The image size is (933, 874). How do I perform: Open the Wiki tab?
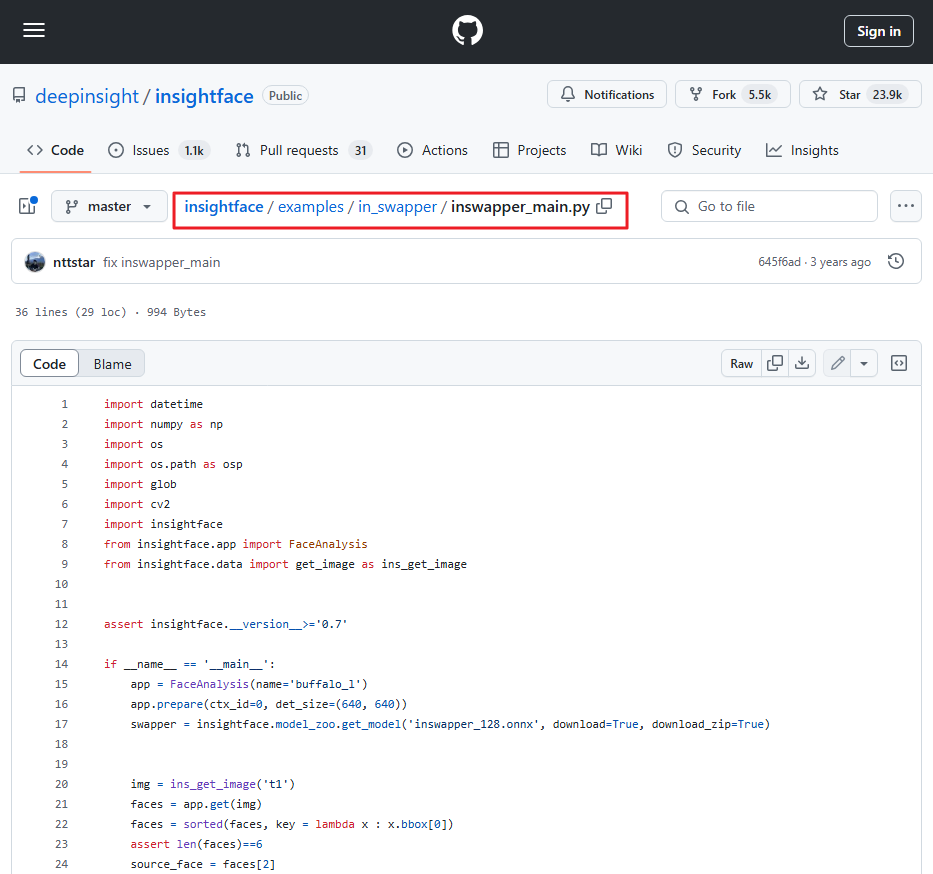point(616,151)
